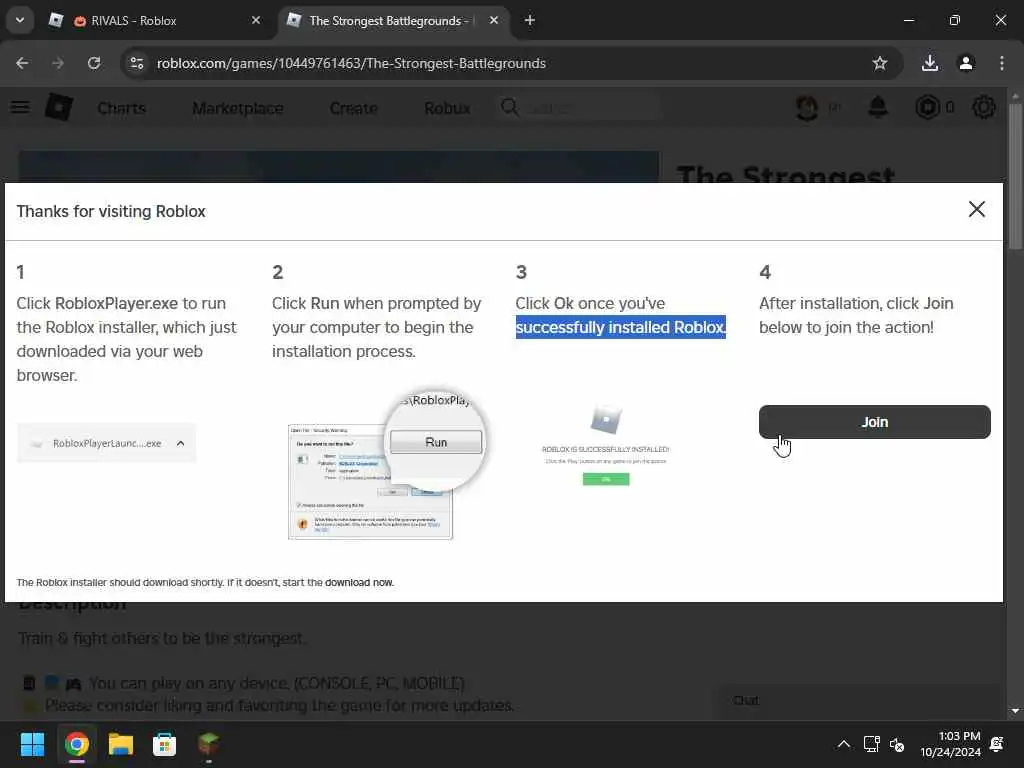
Task: Open the tab search dropdown arrow
Action: [20, 21]
